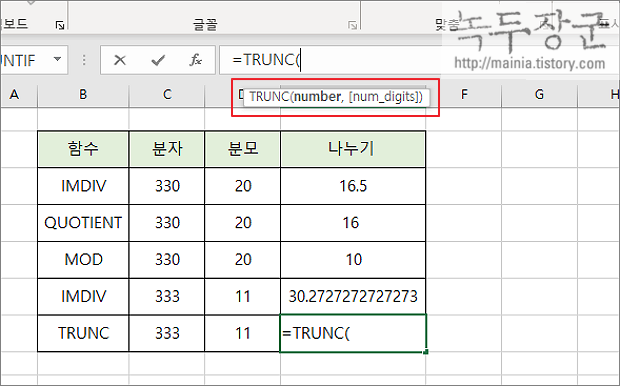Click the fill handle of active cell

tap(426, 352)
